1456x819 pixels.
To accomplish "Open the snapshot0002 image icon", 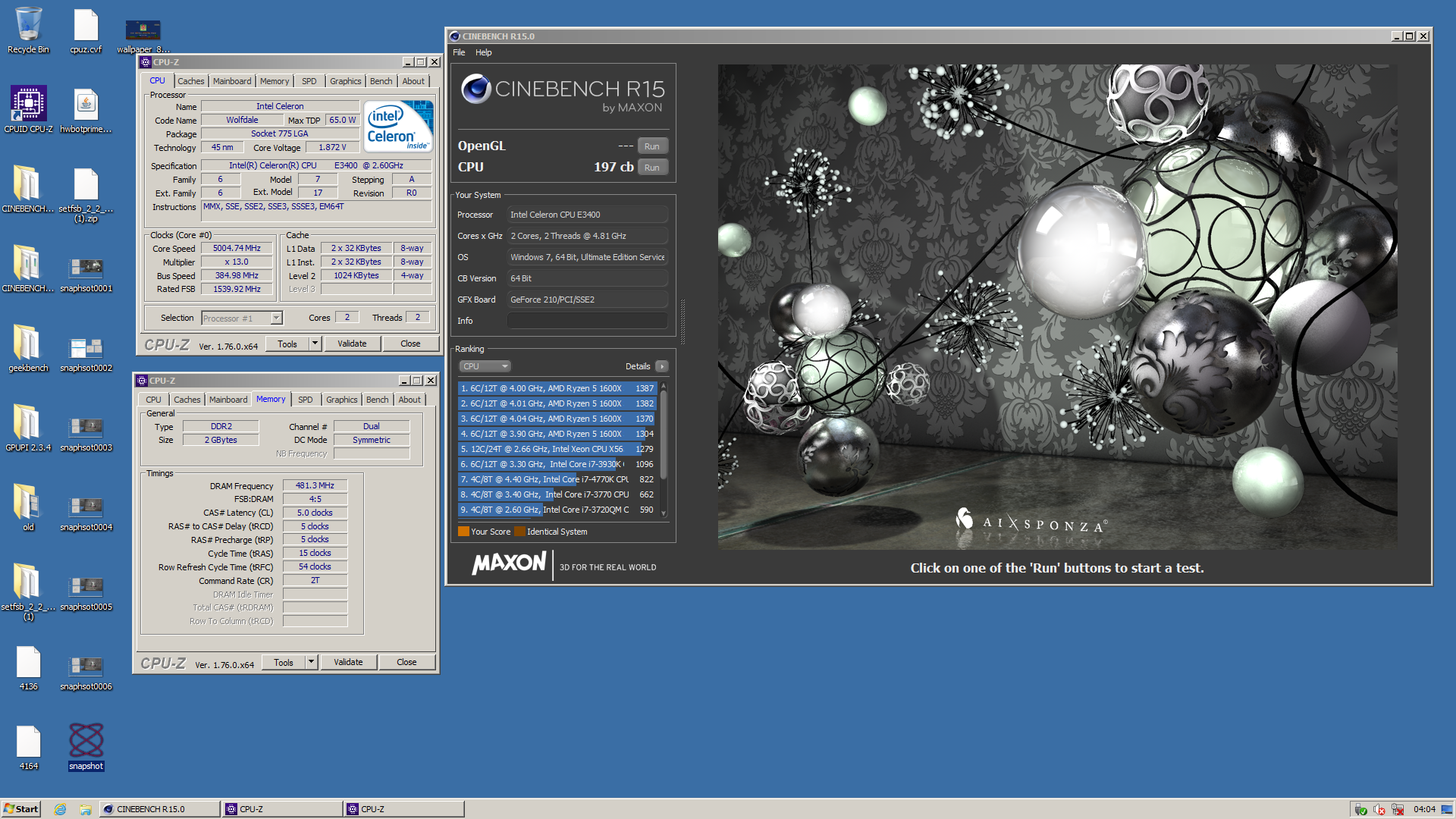I will click(86, 354).
